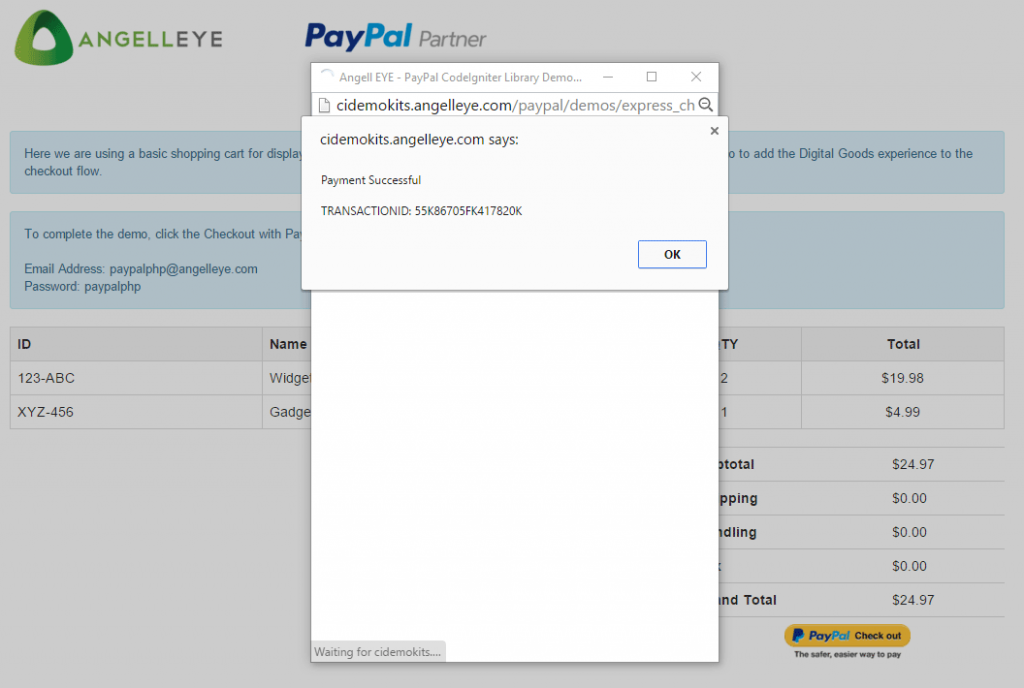This screenshot has height=688, width=1024.
Task: Click the popup window's title bar icon
Action: 326,76
